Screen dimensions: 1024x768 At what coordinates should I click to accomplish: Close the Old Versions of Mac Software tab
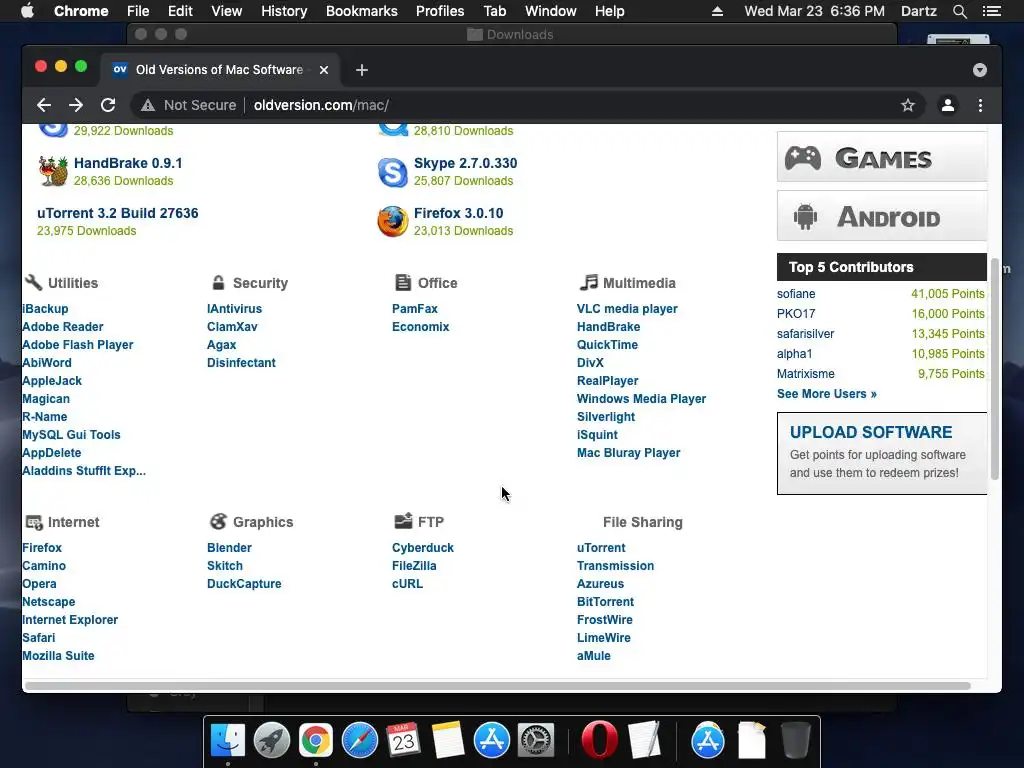click(x=324, y=70)
